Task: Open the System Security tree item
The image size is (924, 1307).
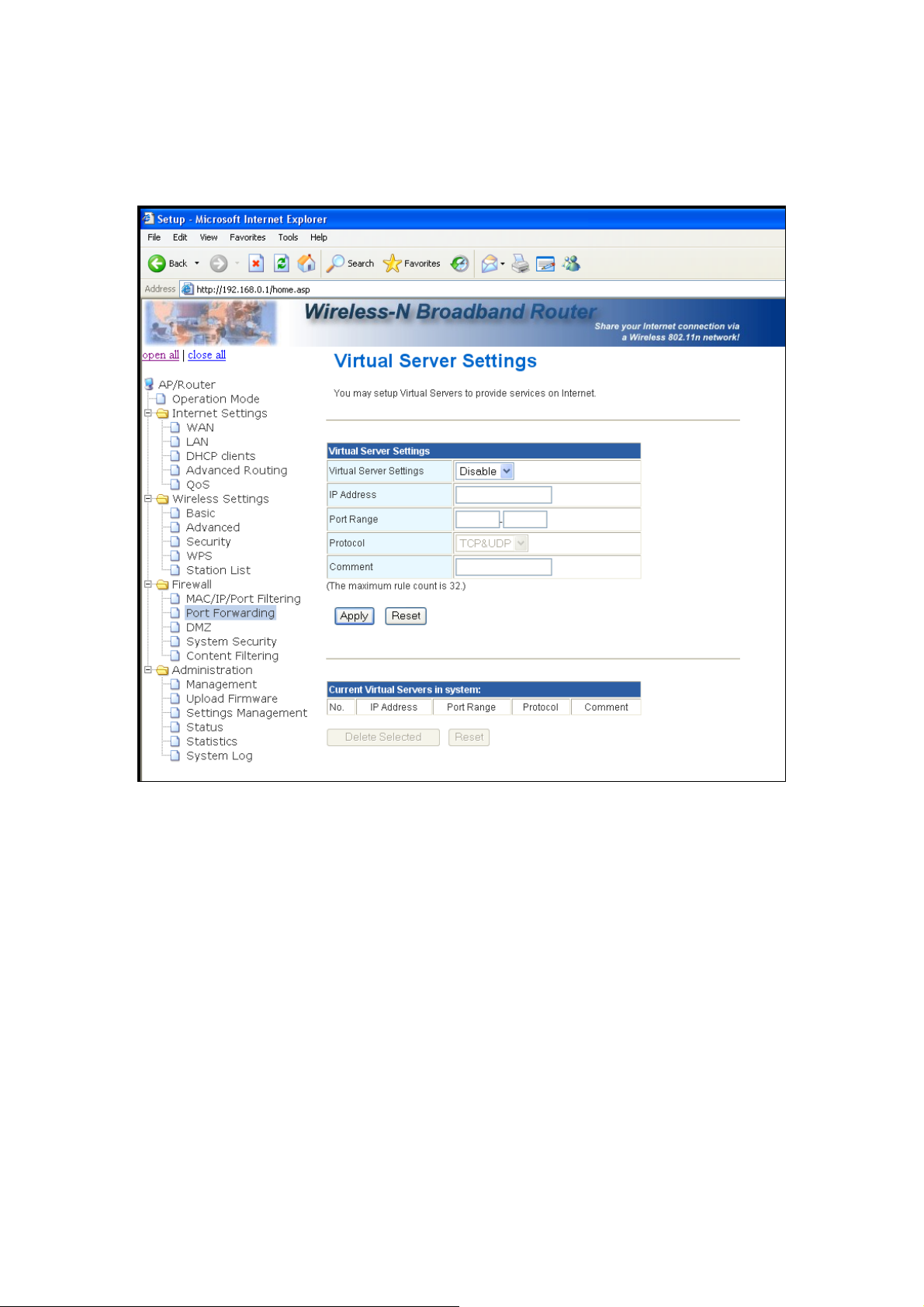Action: (x=231, y=642)
